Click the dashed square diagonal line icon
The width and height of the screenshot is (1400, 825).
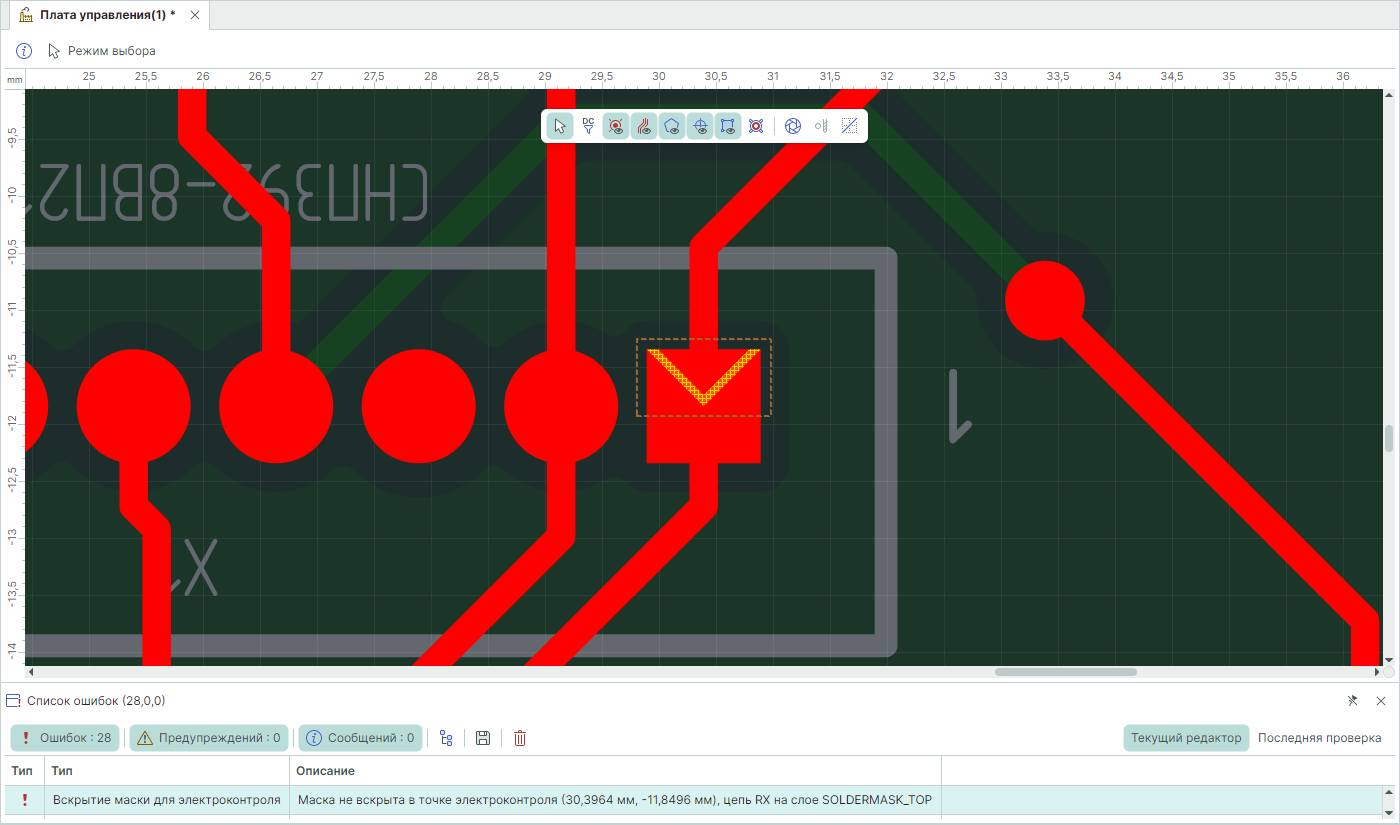click(849, 126)
